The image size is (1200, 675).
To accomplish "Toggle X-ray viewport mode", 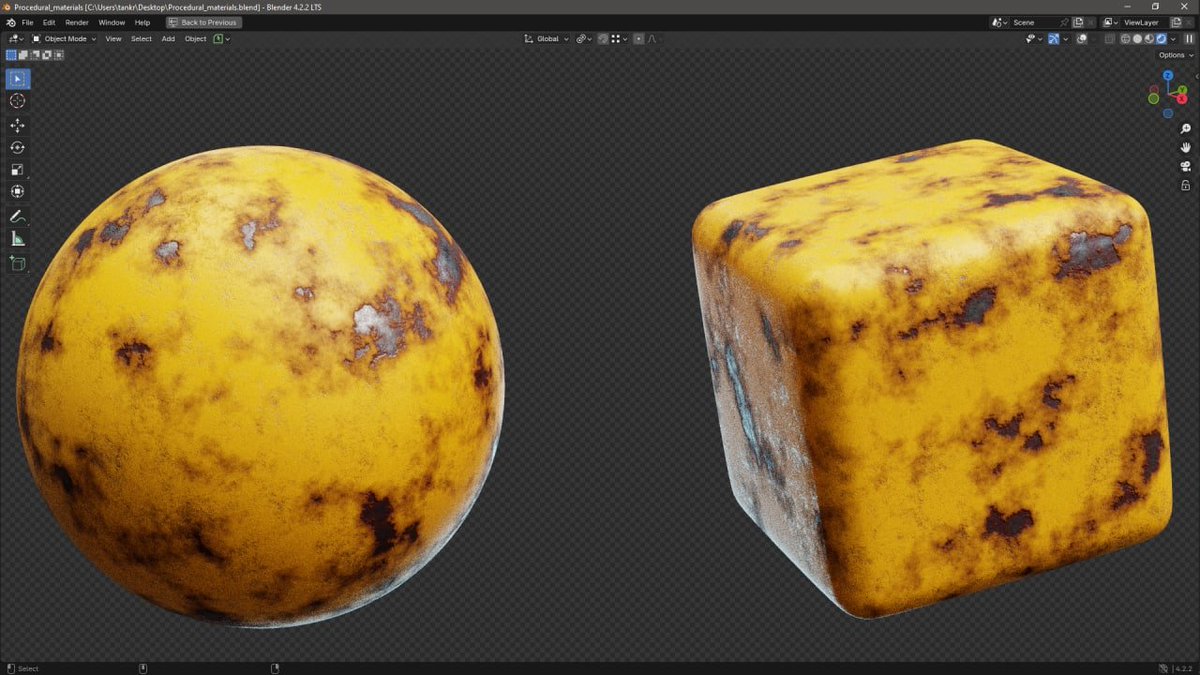I will point(1108,39).
